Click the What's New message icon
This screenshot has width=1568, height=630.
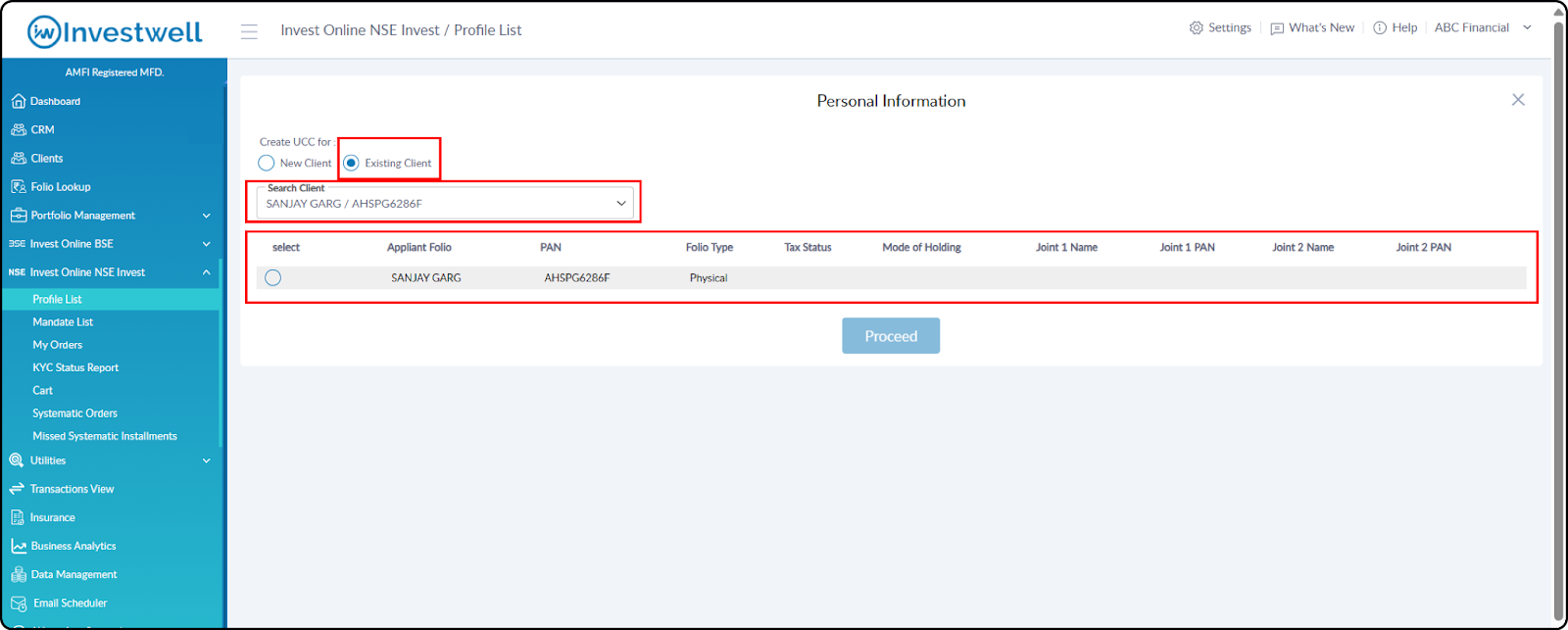pos(1277,28)
